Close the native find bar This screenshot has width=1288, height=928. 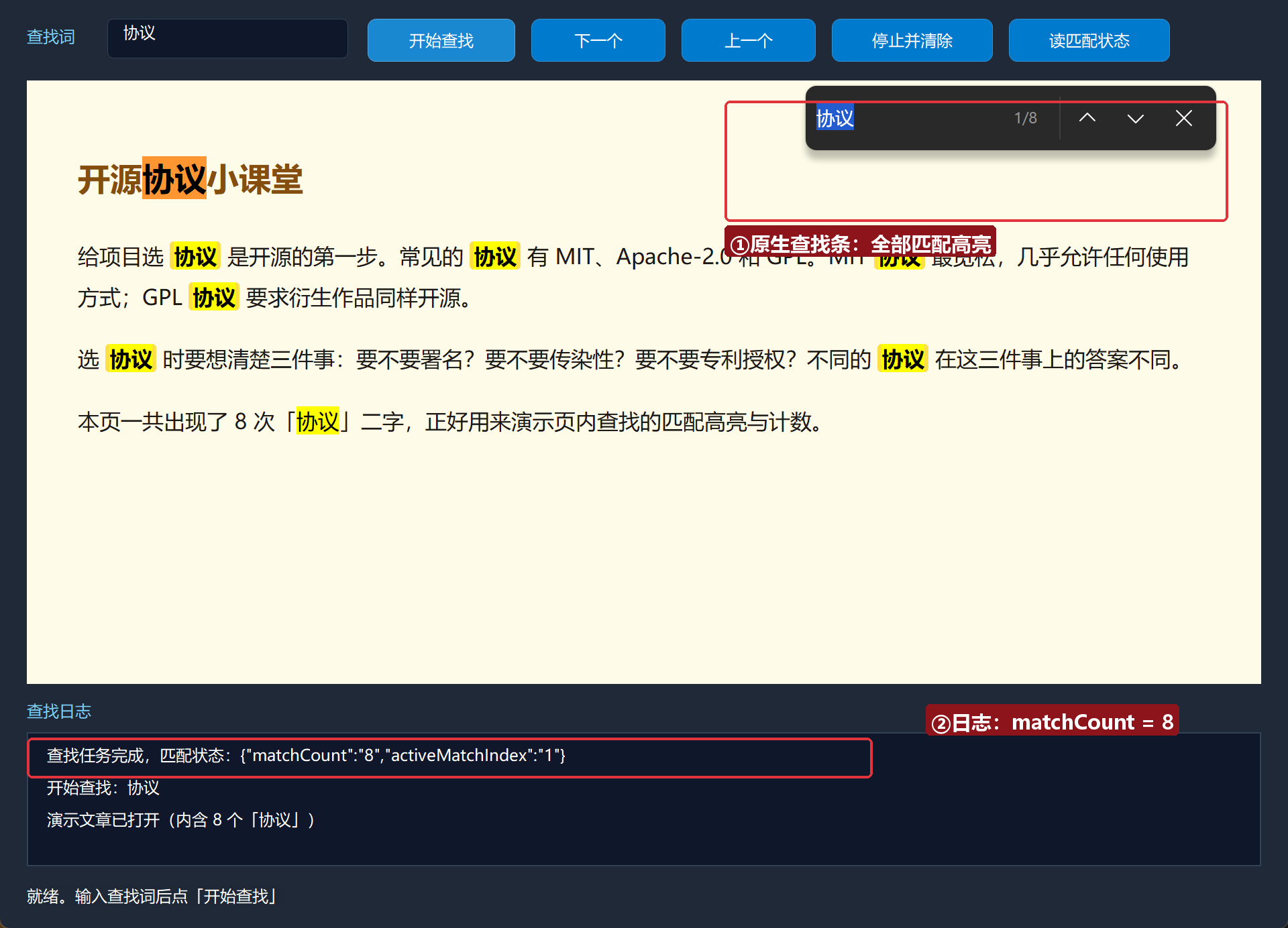point(1183,118)
